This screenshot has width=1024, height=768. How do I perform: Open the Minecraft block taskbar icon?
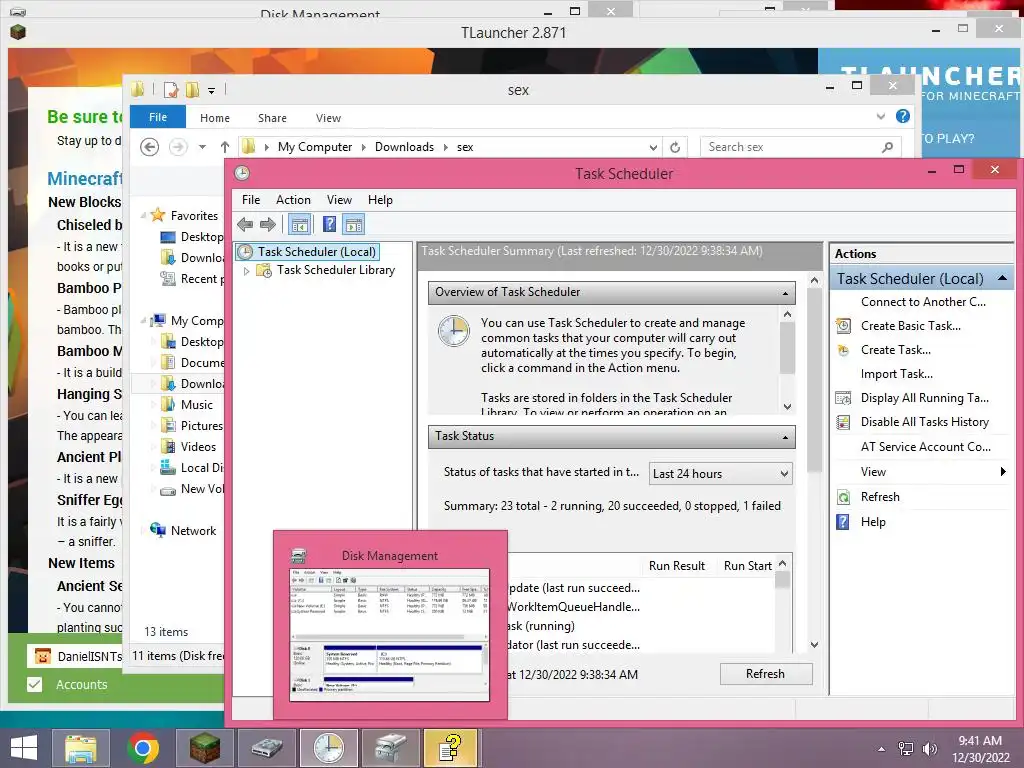(x=205, y=748)
